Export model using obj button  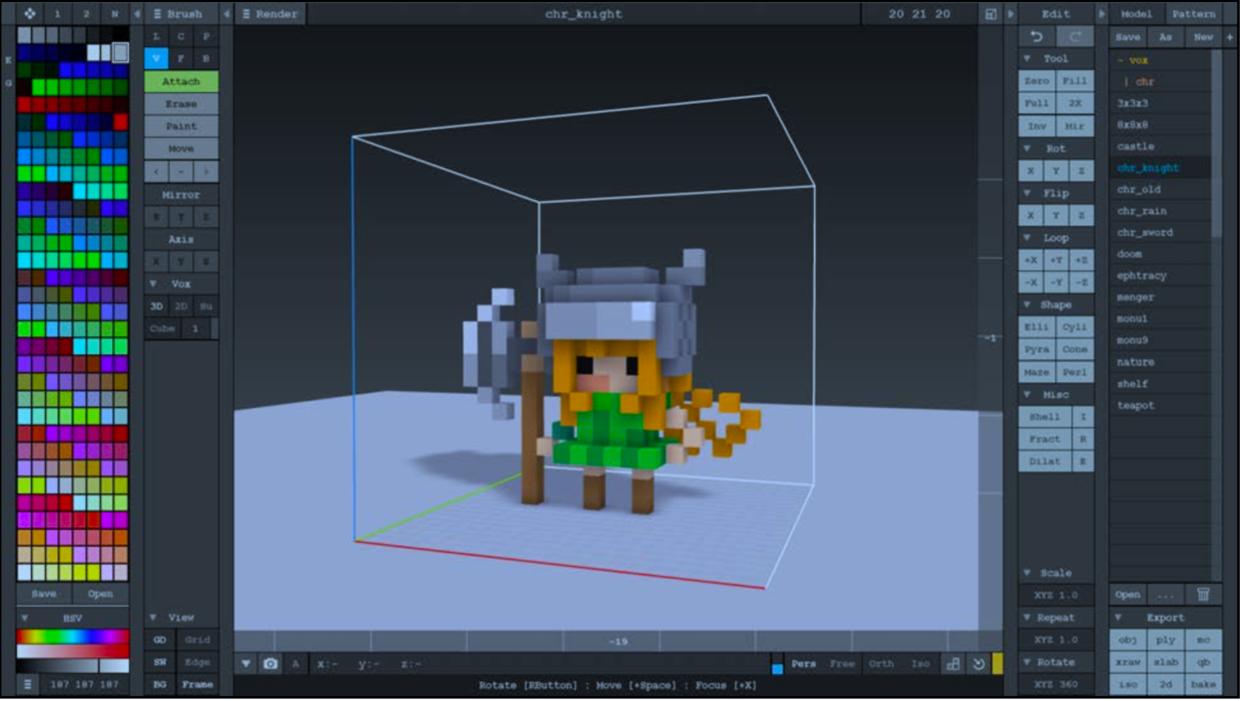[x=1128, y=640]
